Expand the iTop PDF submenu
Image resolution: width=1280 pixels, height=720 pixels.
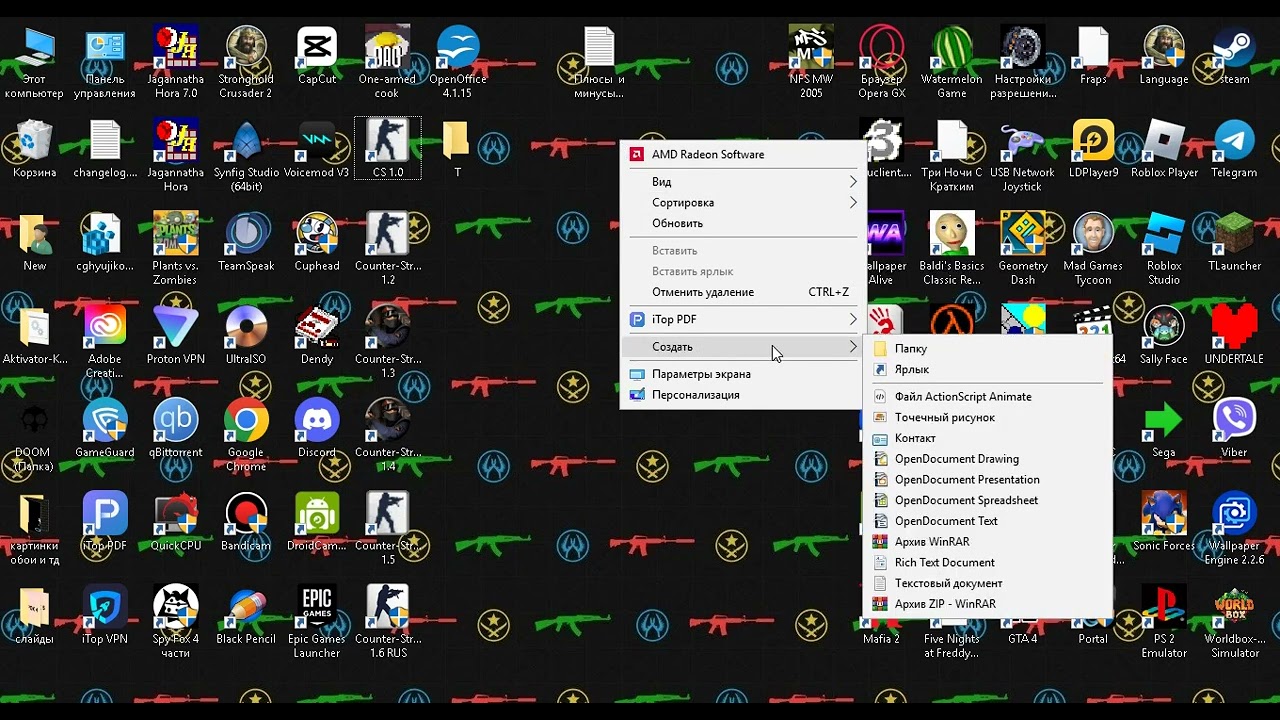742,320
